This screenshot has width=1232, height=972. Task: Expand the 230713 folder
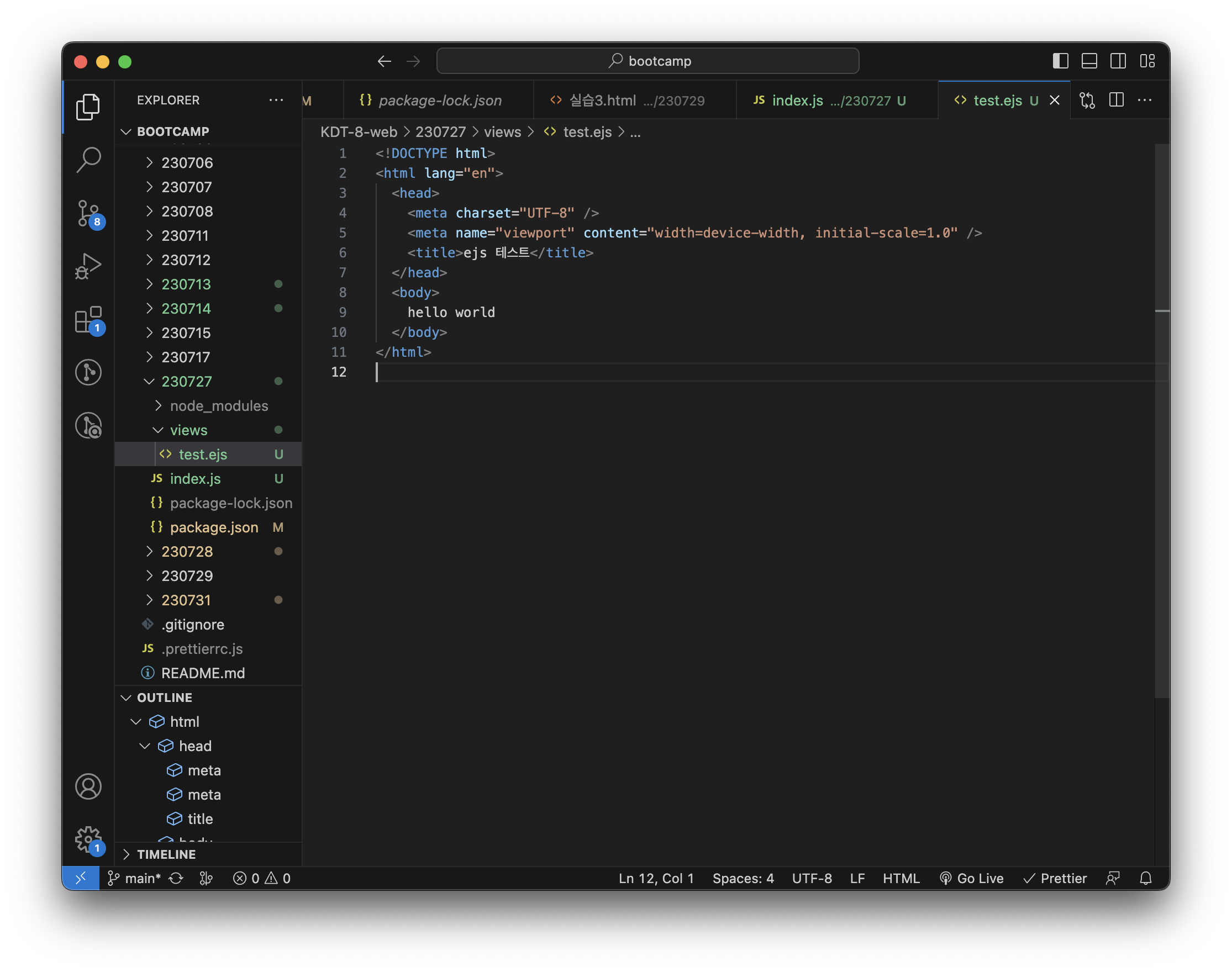[208, 284]
